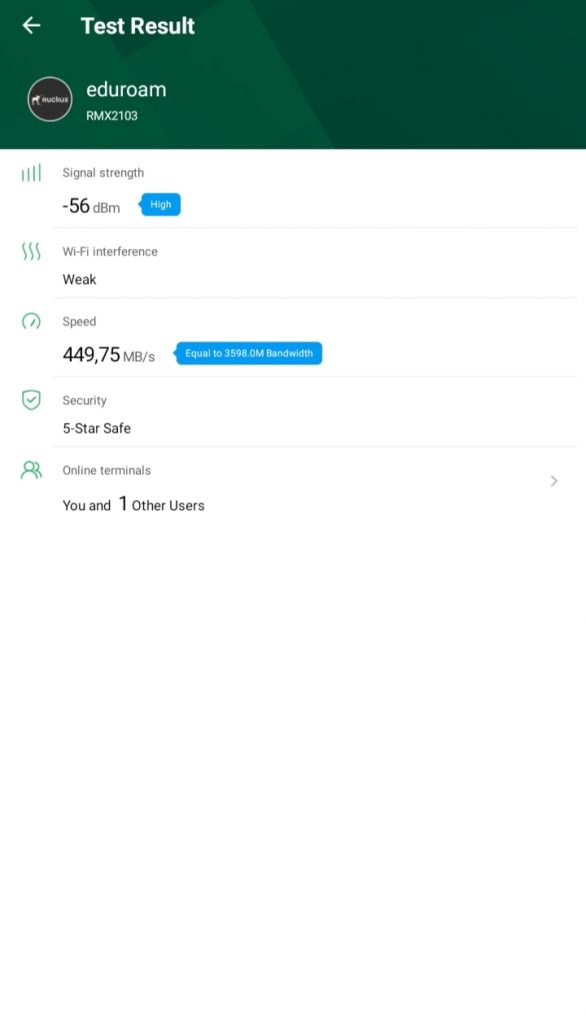Click the Weak interference value
This screenshot has width=586, height=1024.
[x=79, y=280]
